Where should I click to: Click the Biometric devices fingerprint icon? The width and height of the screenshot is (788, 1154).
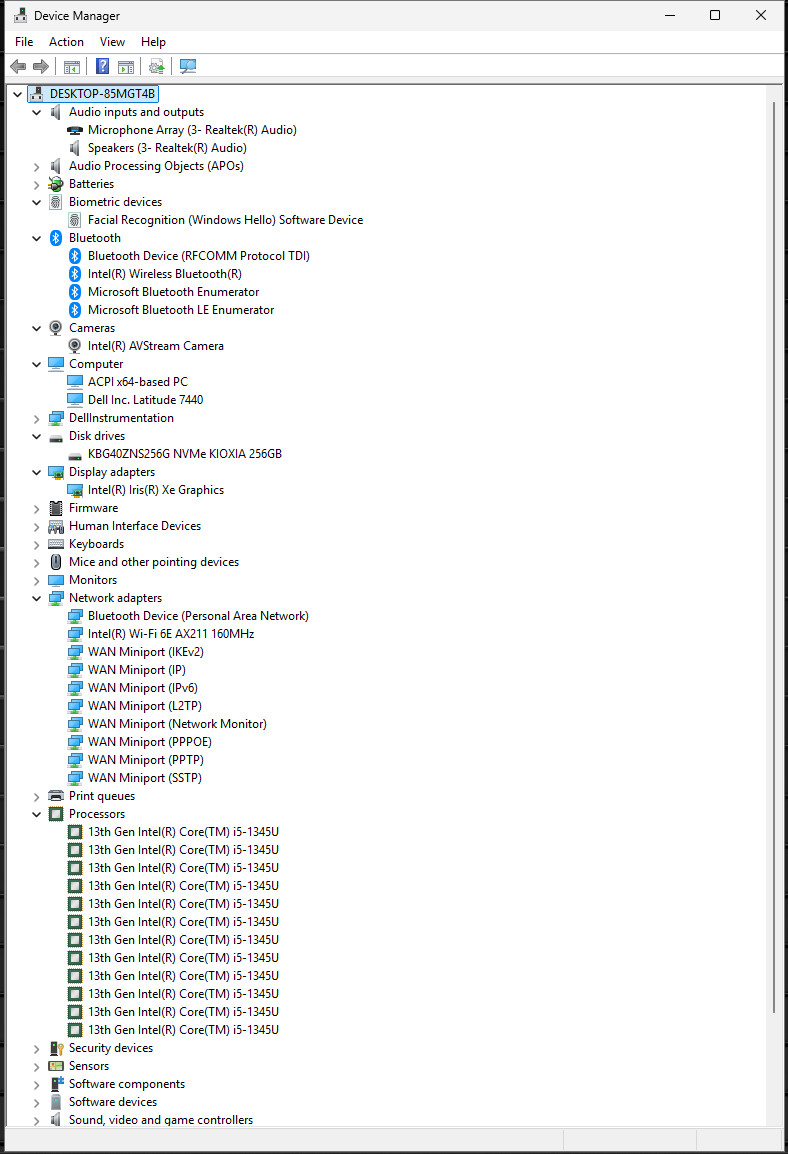[x=56, y=202]
